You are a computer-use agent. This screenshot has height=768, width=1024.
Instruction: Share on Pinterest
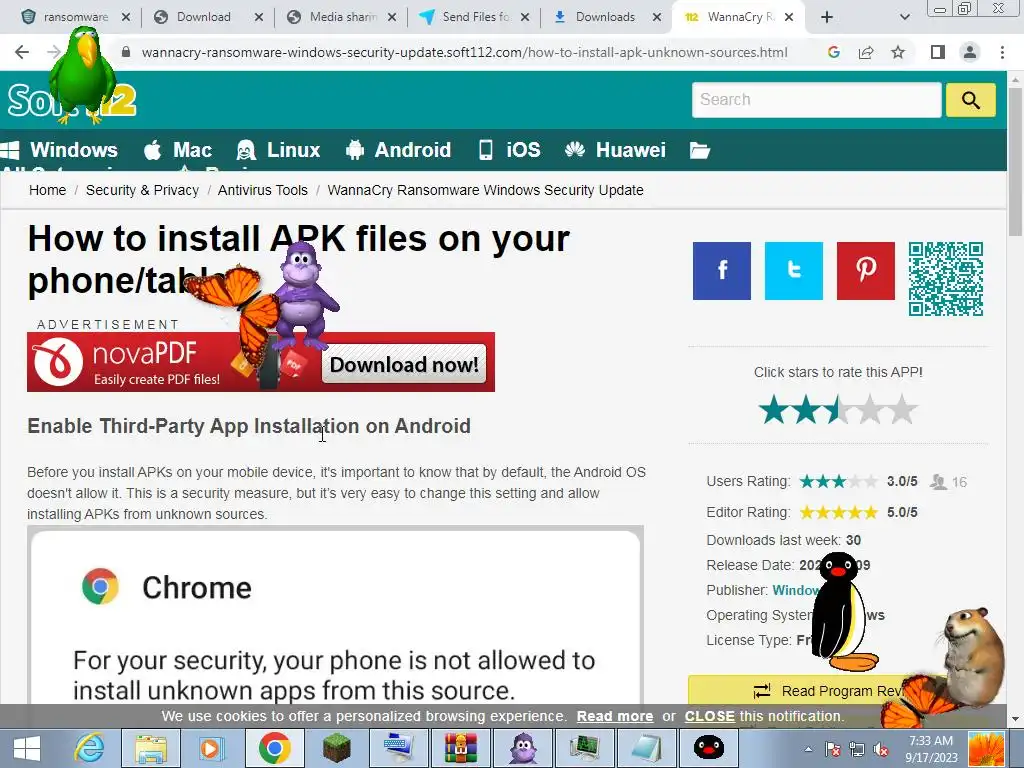click(x=865, y=271)
